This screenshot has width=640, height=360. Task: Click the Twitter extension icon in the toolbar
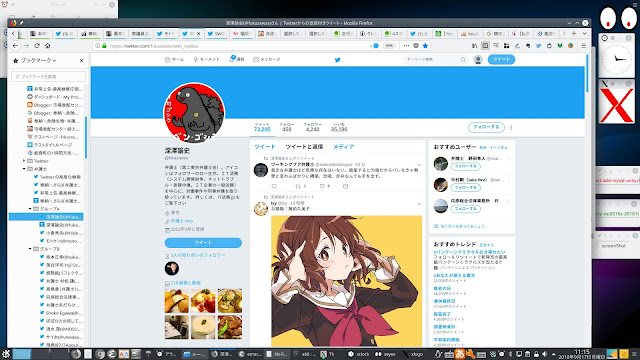pos(538,46)
